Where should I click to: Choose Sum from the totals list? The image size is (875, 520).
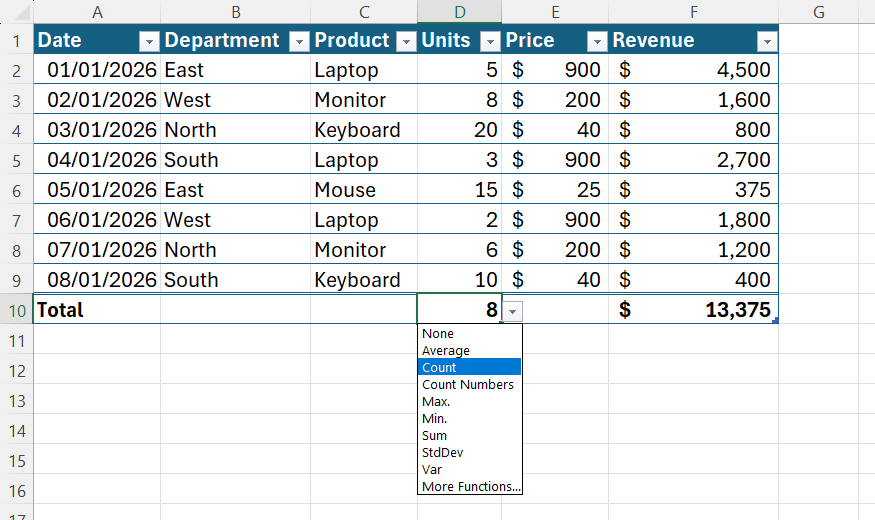(469, 435)
